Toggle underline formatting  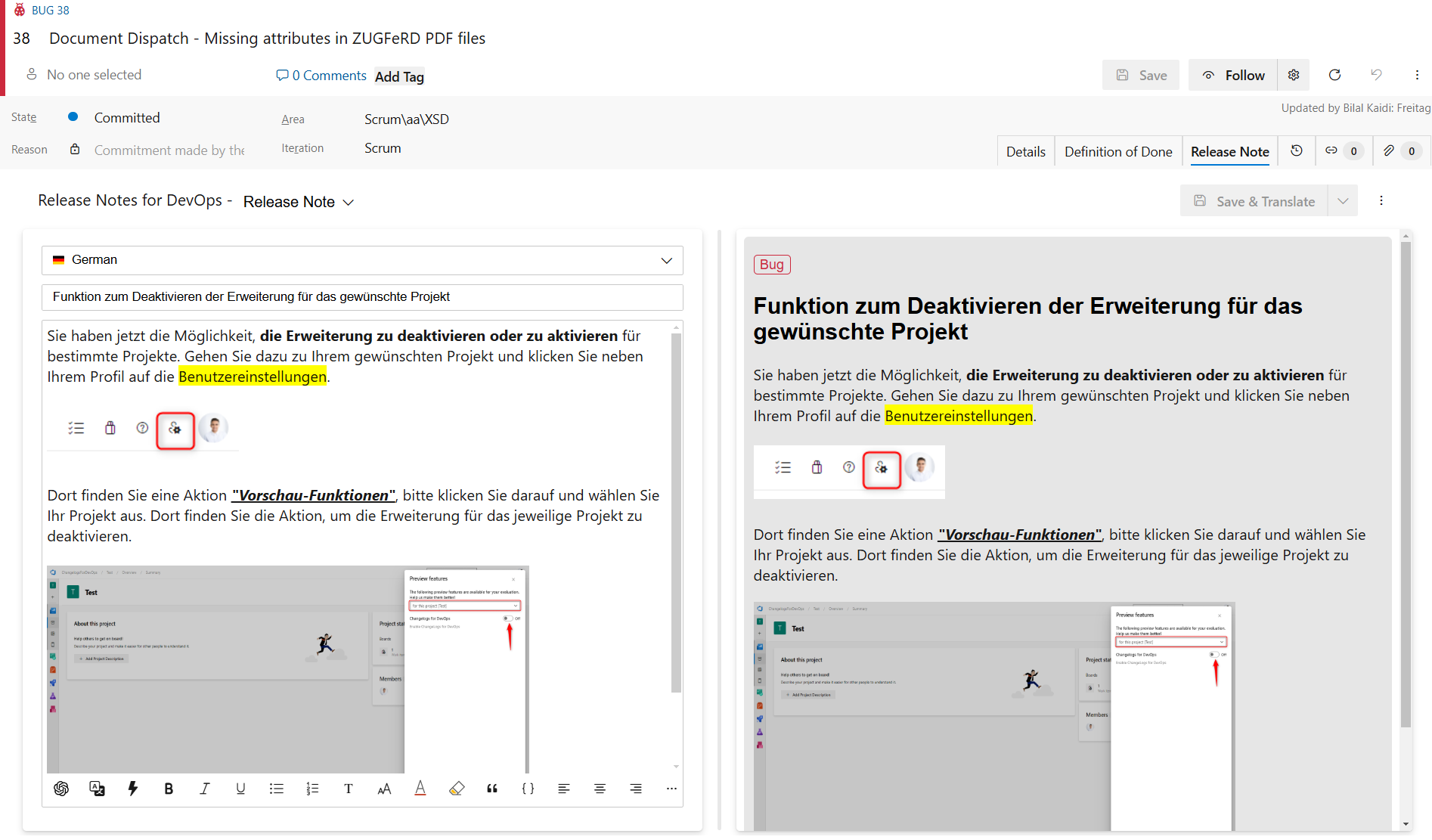point(240,789)
